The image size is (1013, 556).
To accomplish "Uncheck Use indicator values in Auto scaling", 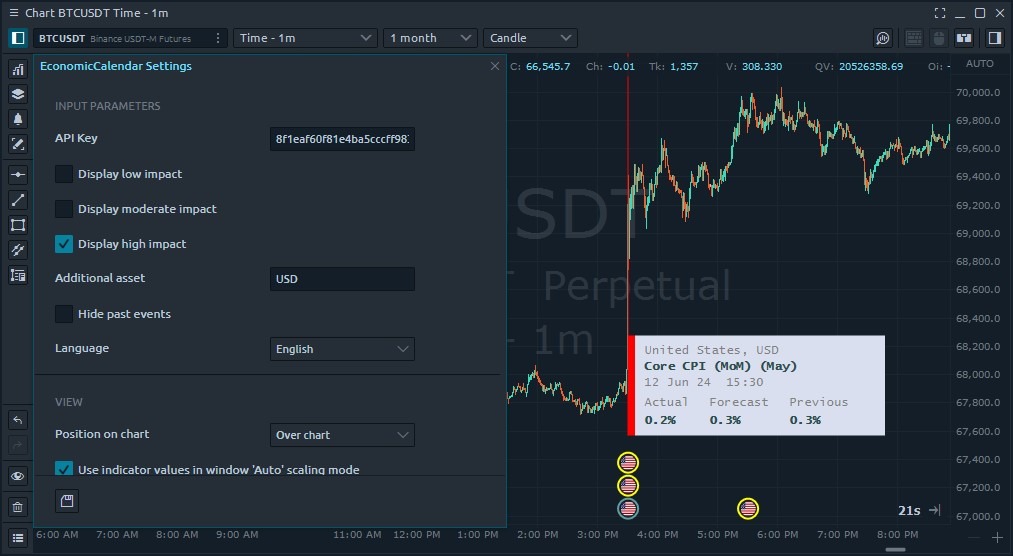I will (x=63, y=469).
